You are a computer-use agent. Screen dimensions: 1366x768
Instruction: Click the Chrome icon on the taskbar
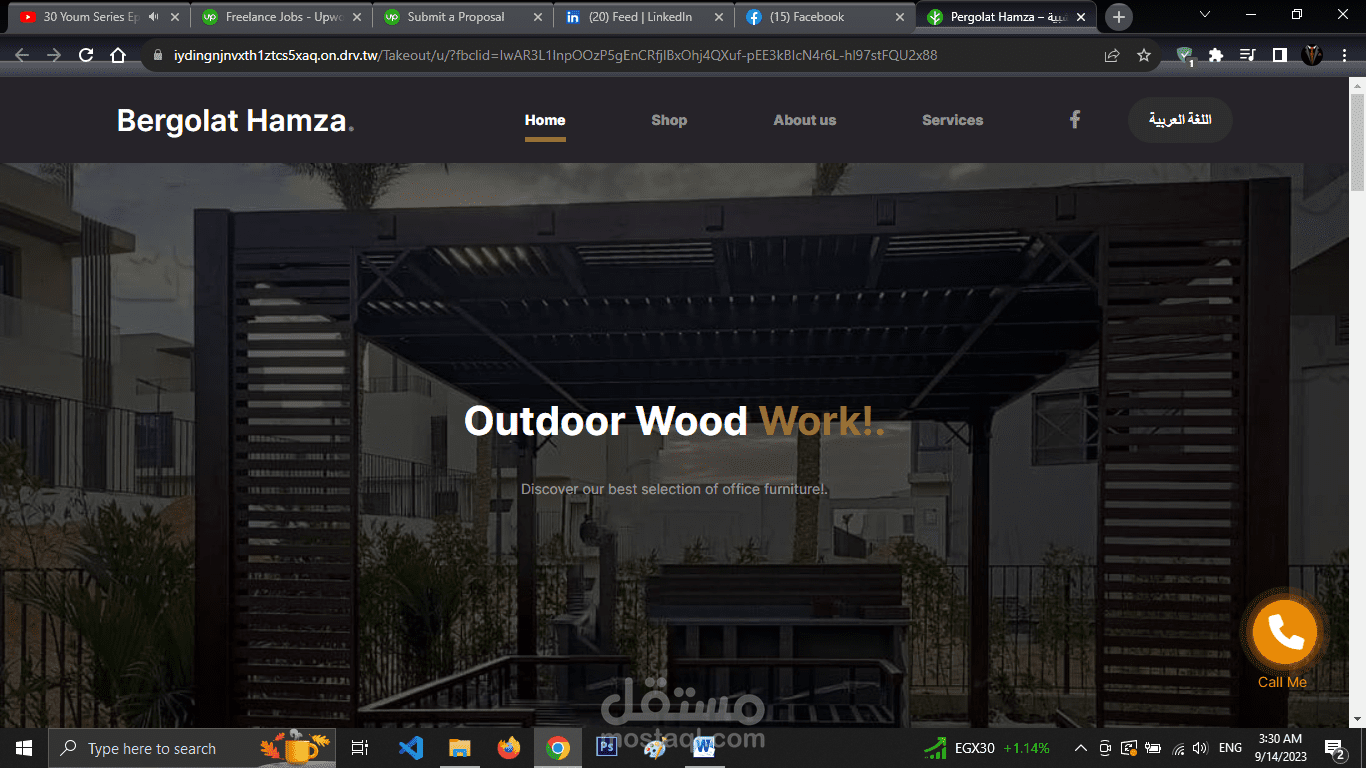coord(558,748)
